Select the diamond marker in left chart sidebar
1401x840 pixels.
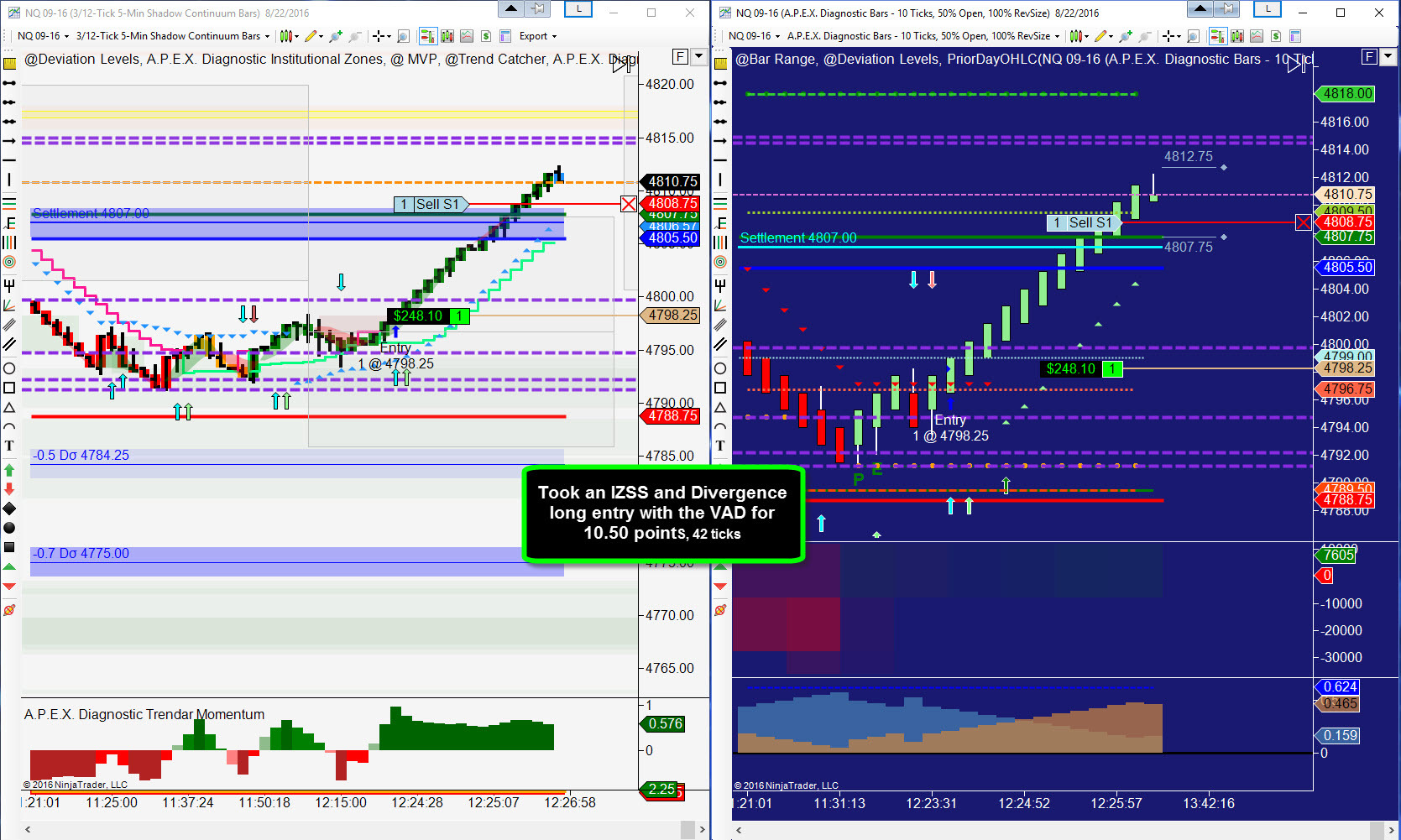[x=10, y=509]
